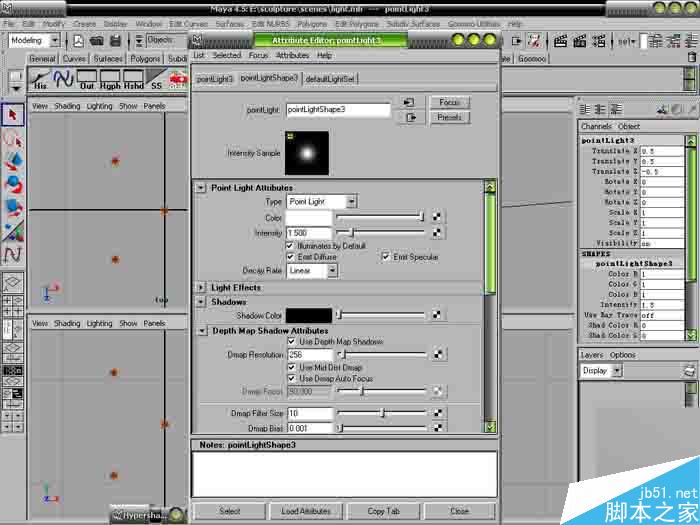Toggle Use Dmap Auto Focus checkbox
Screen dimensions: 700x525
(x=292, y=379)
